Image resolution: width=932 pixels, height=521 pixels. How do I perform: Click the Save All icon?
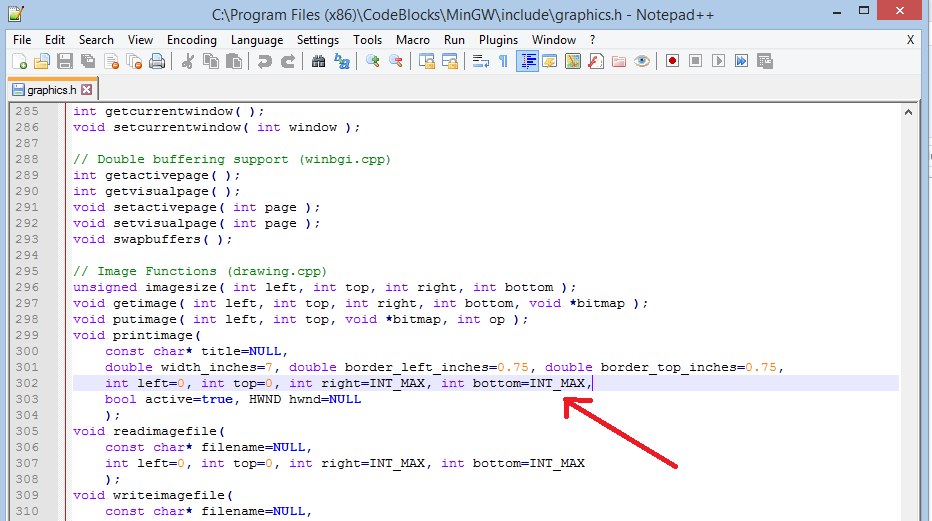[88, 61]
